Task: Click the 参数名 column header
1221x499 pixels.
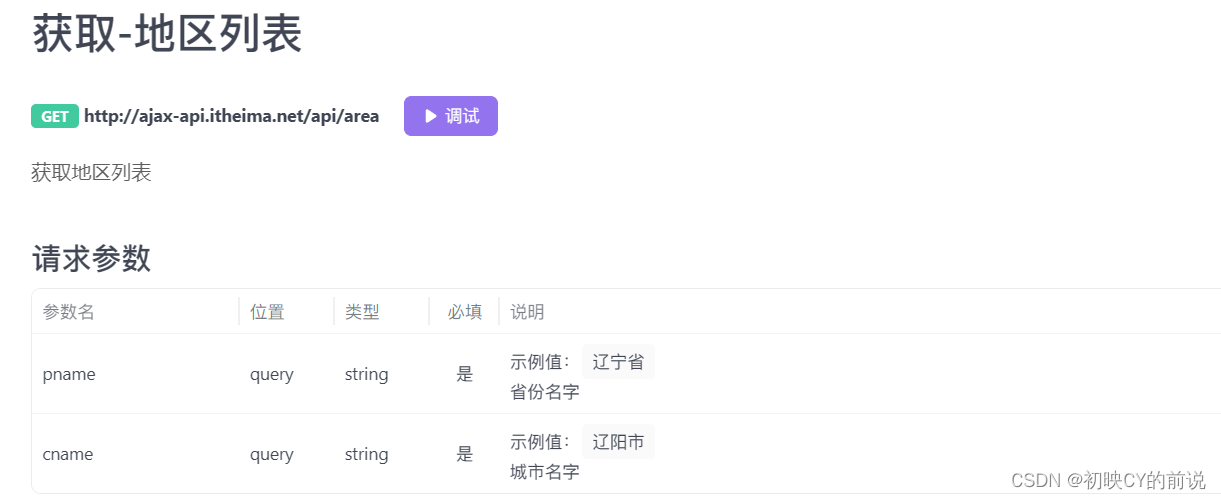Action: (x=69, y=312)
